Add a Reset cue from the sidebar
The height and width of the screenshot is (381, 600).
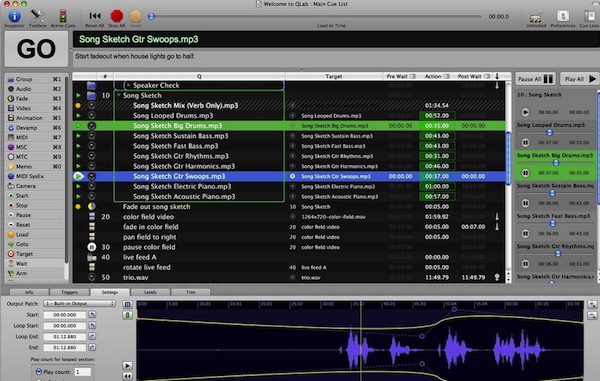35,225
